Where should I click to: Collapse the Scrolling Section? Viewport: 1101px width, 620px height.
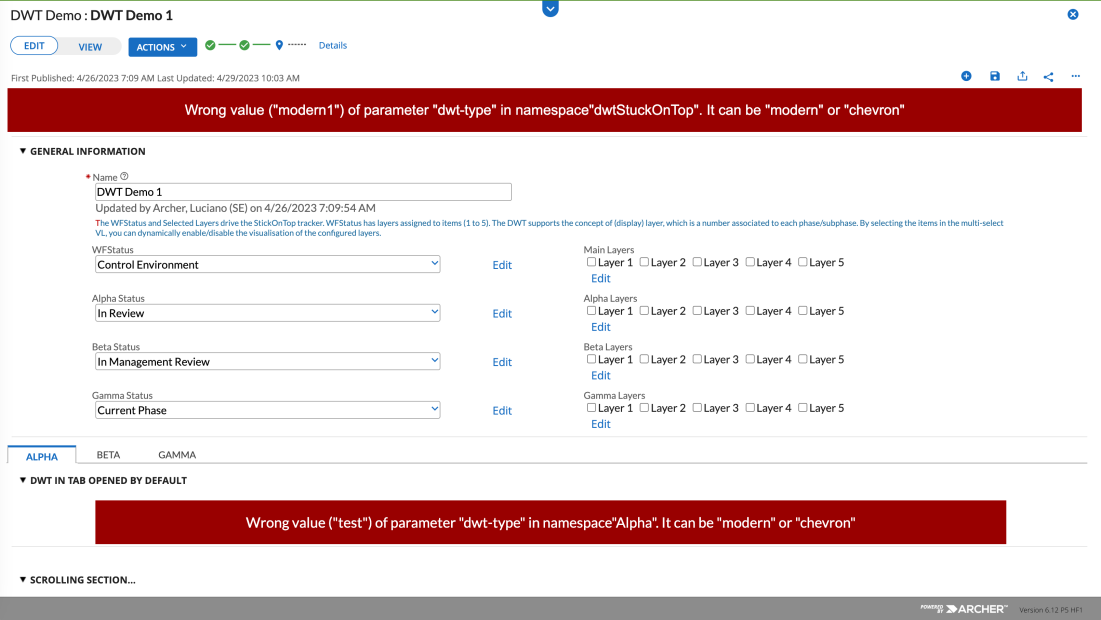point(22,580)
